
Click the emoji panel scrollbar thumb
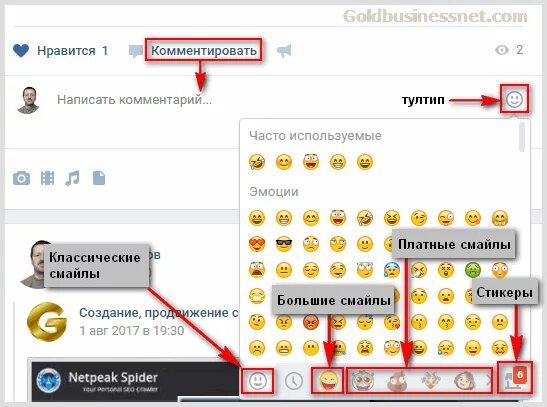point(522,137)
